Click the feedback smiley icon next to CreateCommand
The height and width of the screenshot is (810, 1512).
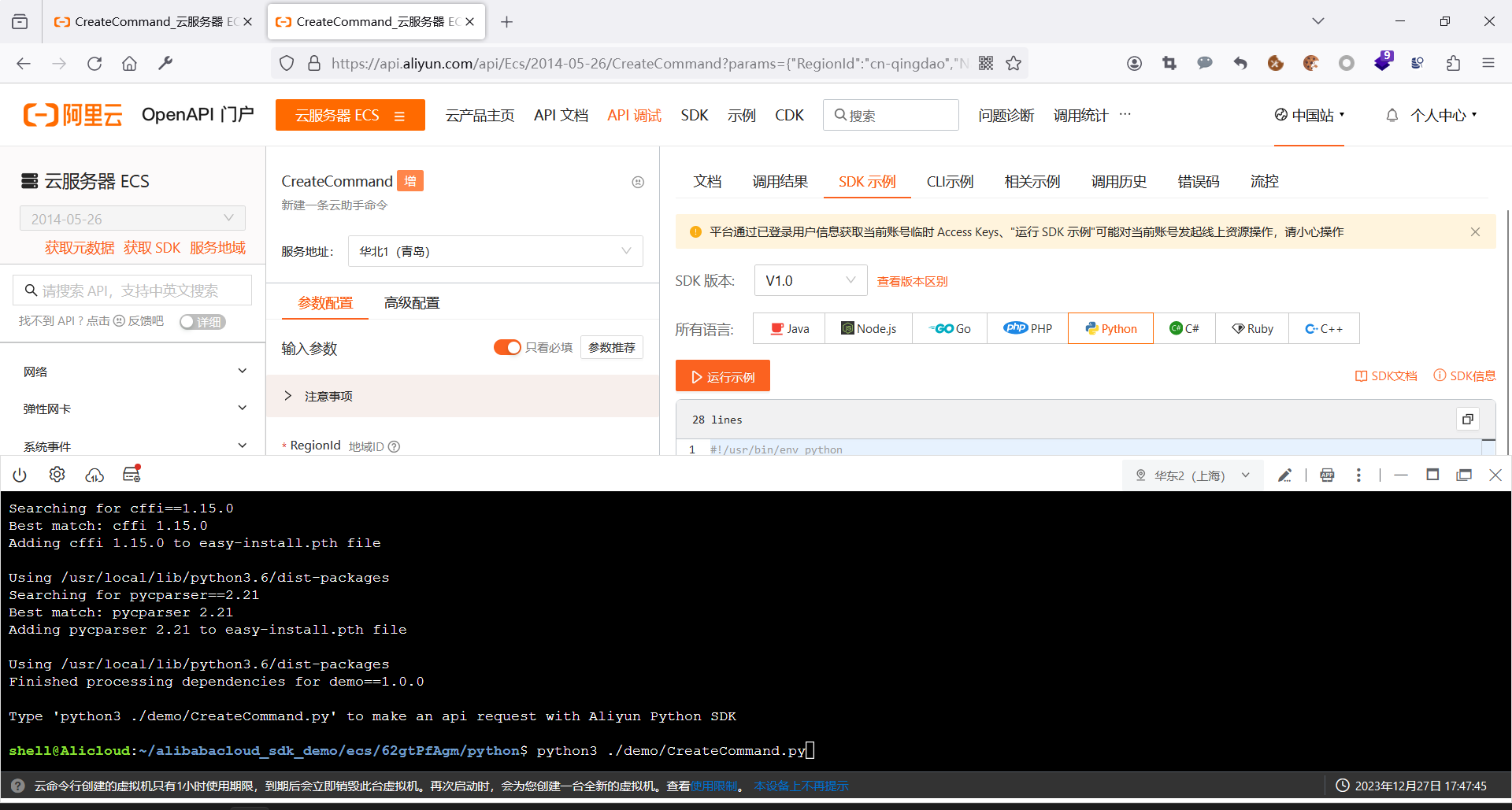pyautogui.click(x=638, y=182)
